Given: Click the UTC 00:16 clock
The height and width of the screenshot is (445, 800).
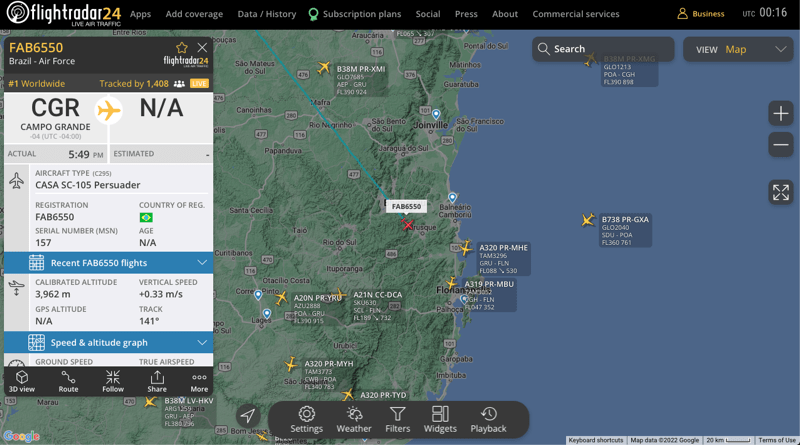Looking at the screenshot, I should point(765,13).
